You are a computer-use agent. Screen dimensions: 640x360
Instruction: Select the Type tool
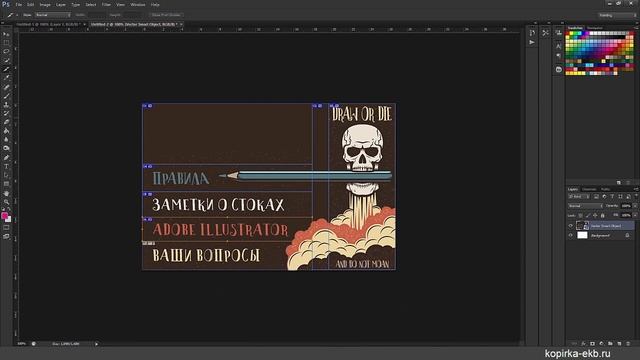(x=6, y=167)
